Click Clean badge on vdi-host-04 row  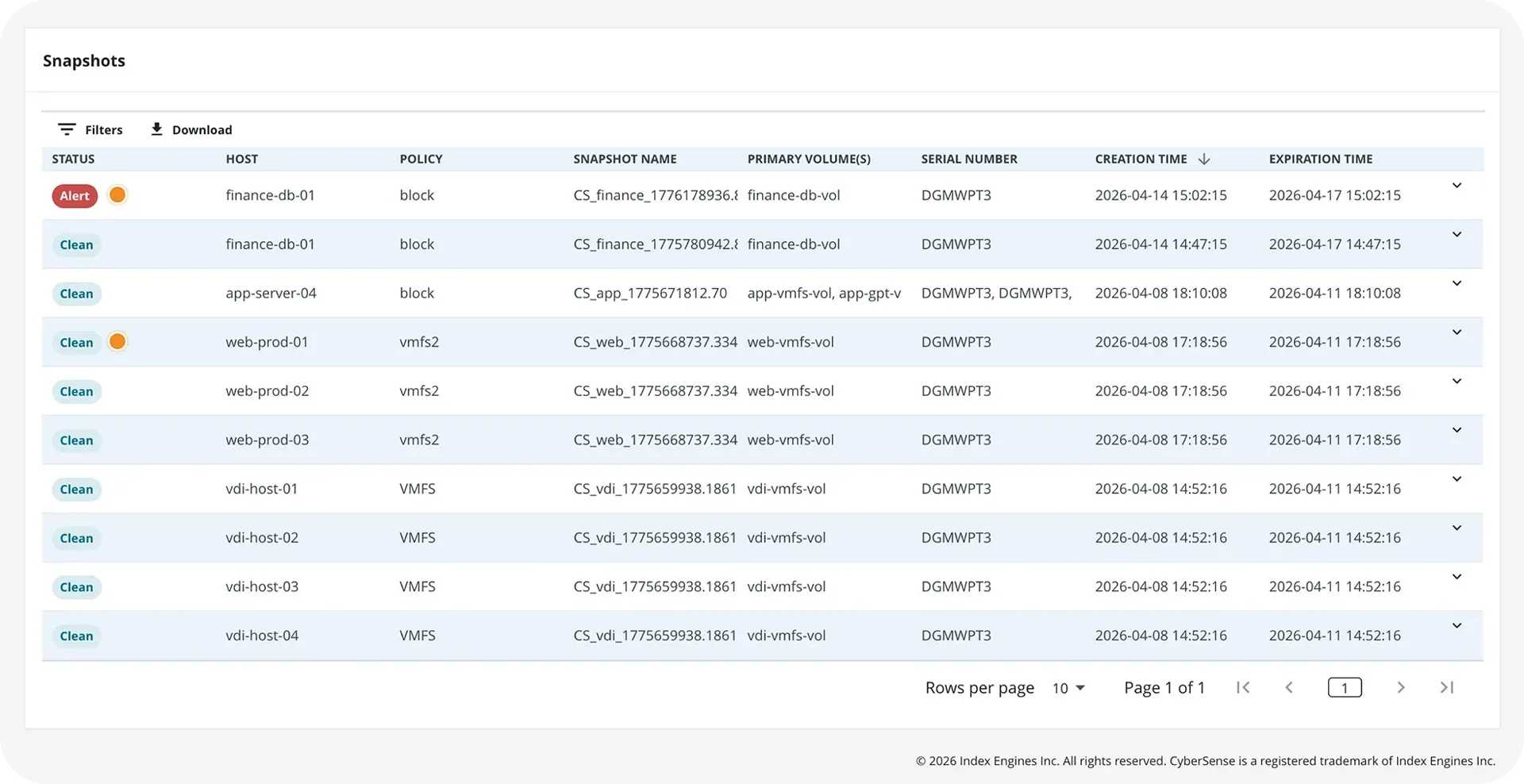[76, 636]
